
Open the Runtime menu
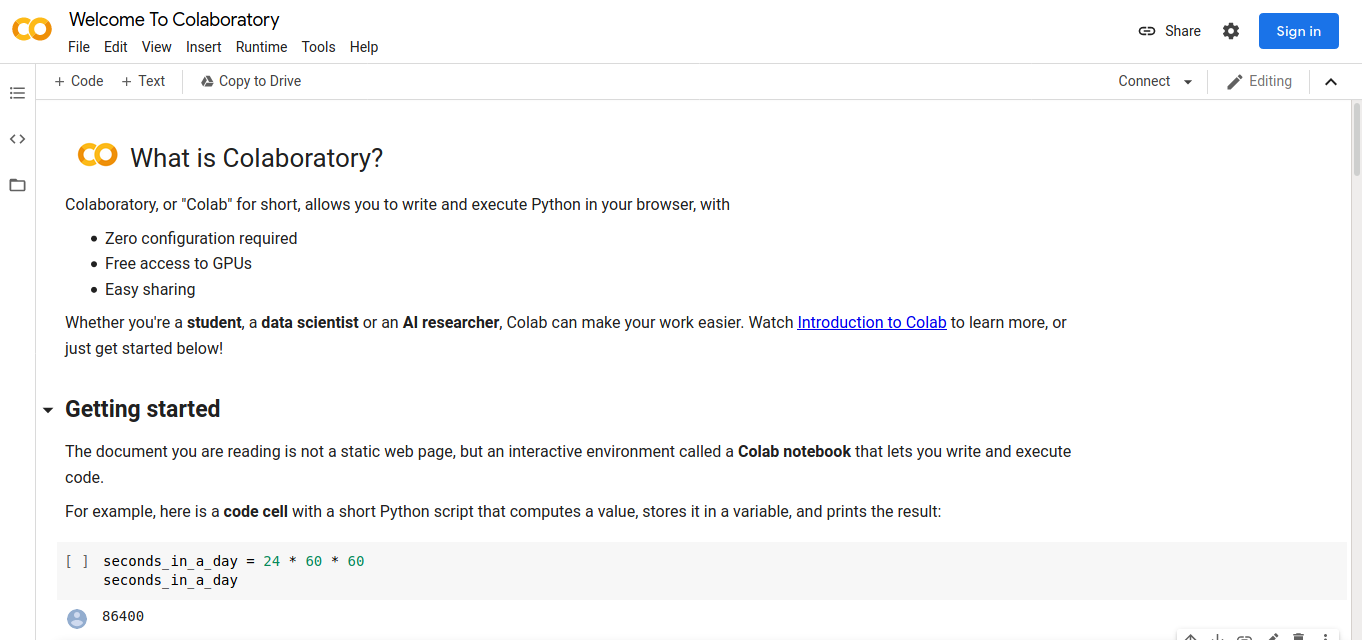coord(261,47)
